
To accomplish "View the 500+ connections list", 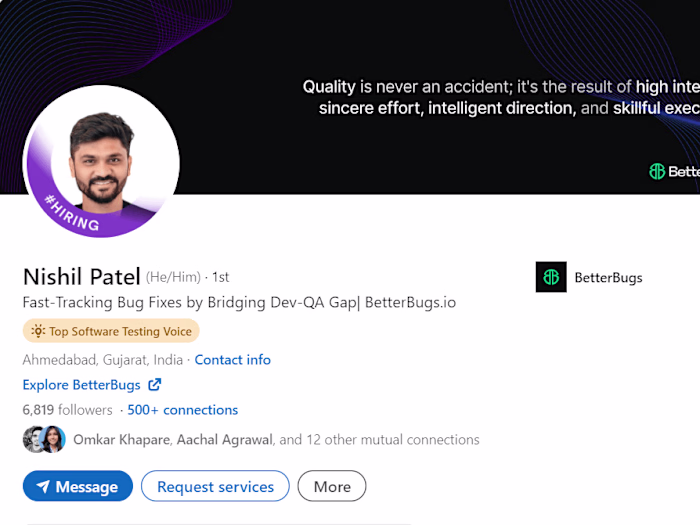I will tap(182, 410).
